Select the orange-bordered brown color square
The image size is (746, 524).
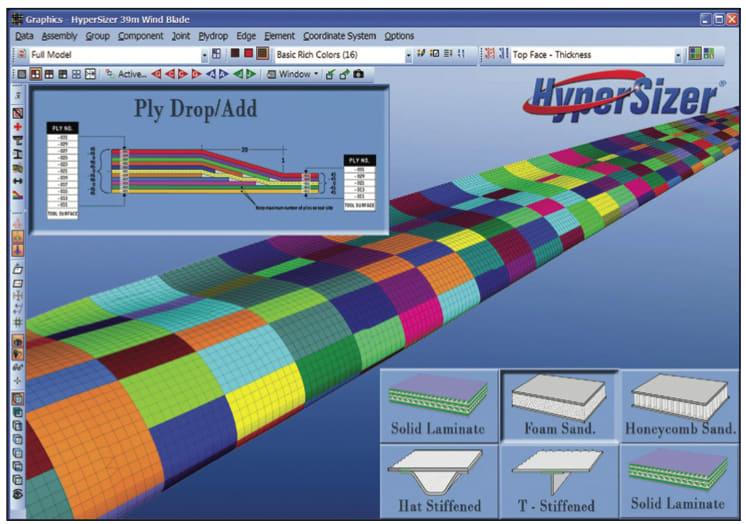pyautogui.click(x=262, y=53)
